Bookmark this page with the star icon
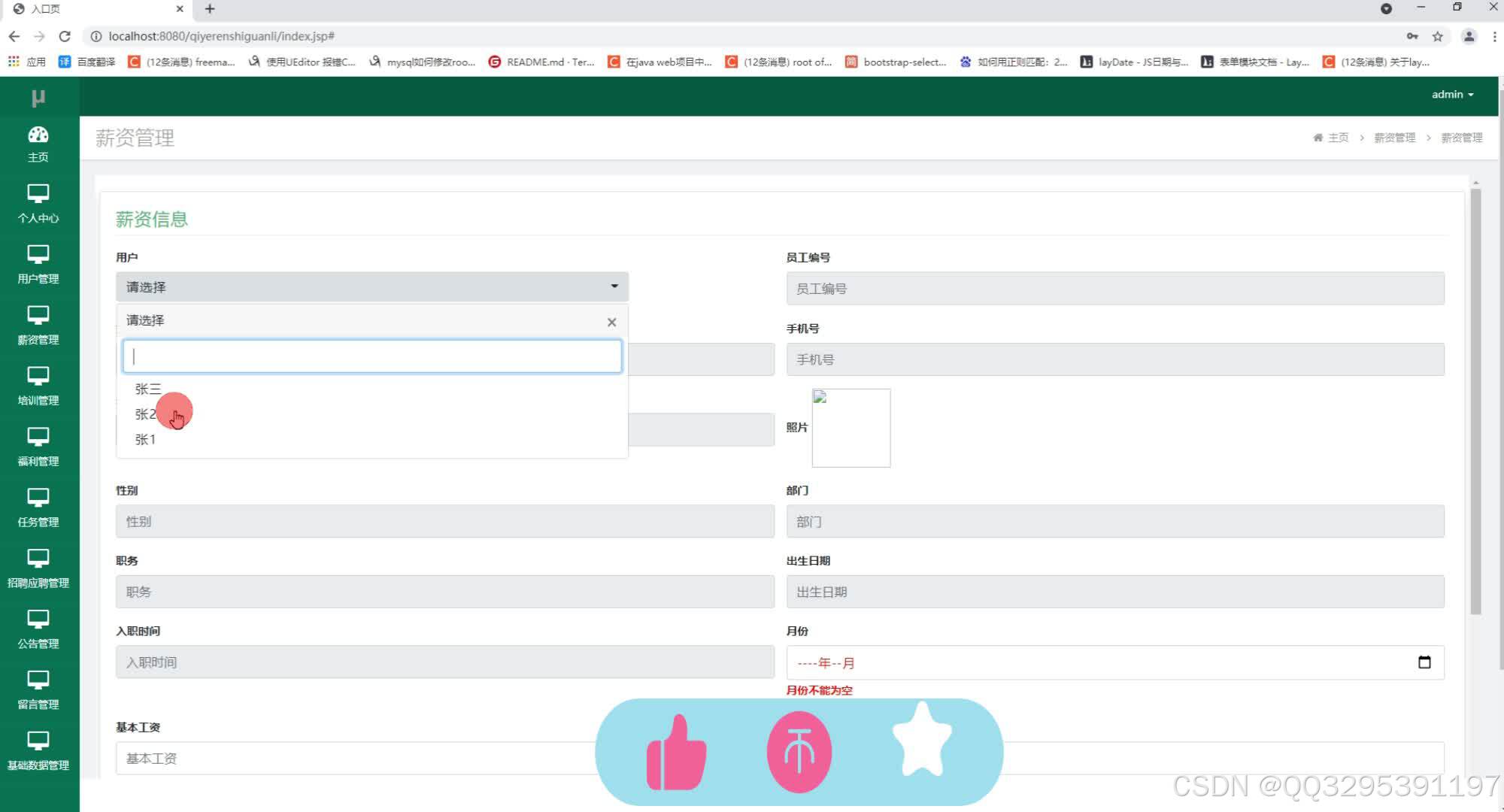The image size is (1504, 812). coord(1437,36)
